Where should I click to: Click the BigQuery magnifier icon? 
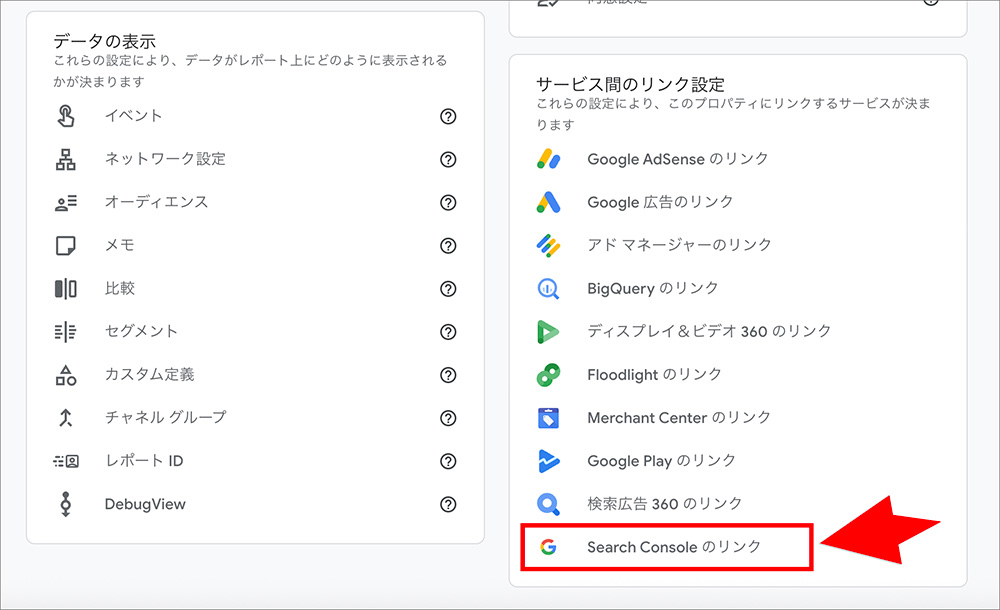(548, 288)
